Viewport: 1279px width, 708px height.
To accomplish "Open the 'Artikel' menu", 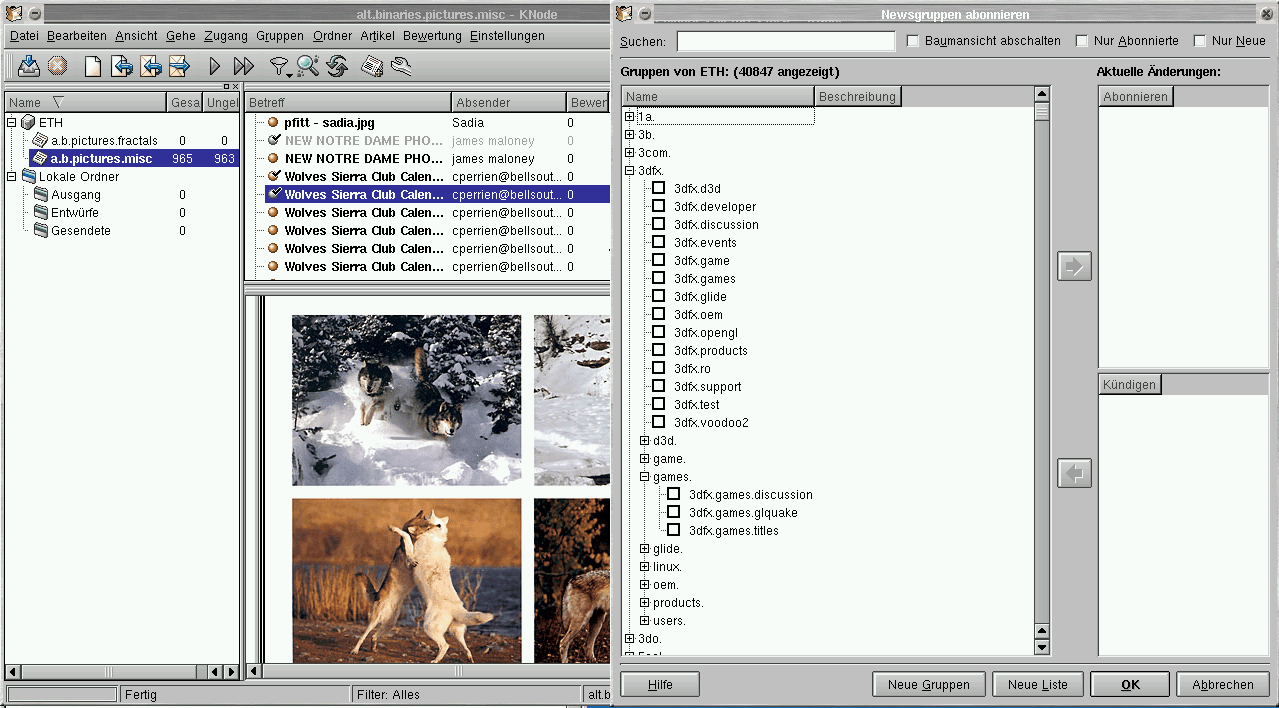I will pos(377,36).
